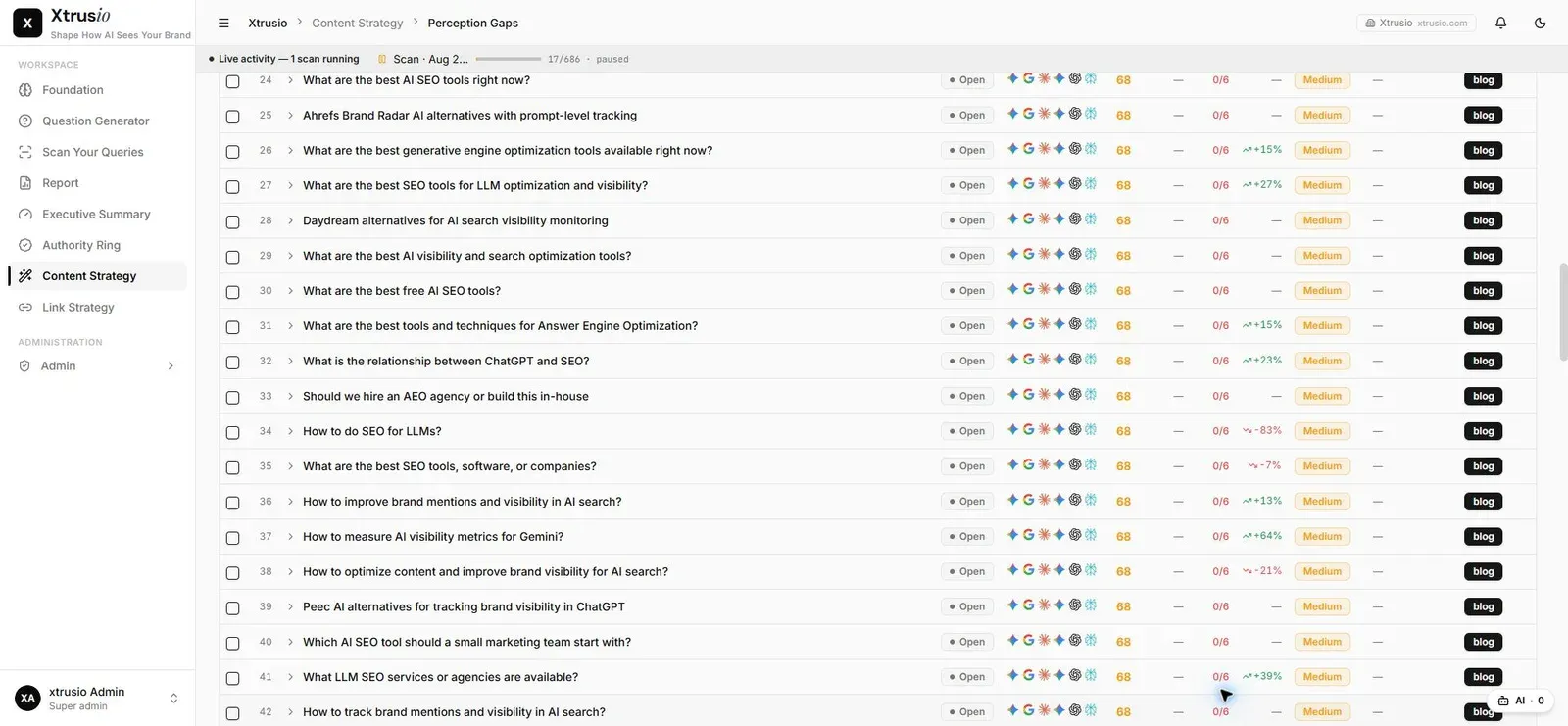Screen dimensions: 1568x726
Task: Click the vertical scrollbar of the table
Action: point(1564,312)
